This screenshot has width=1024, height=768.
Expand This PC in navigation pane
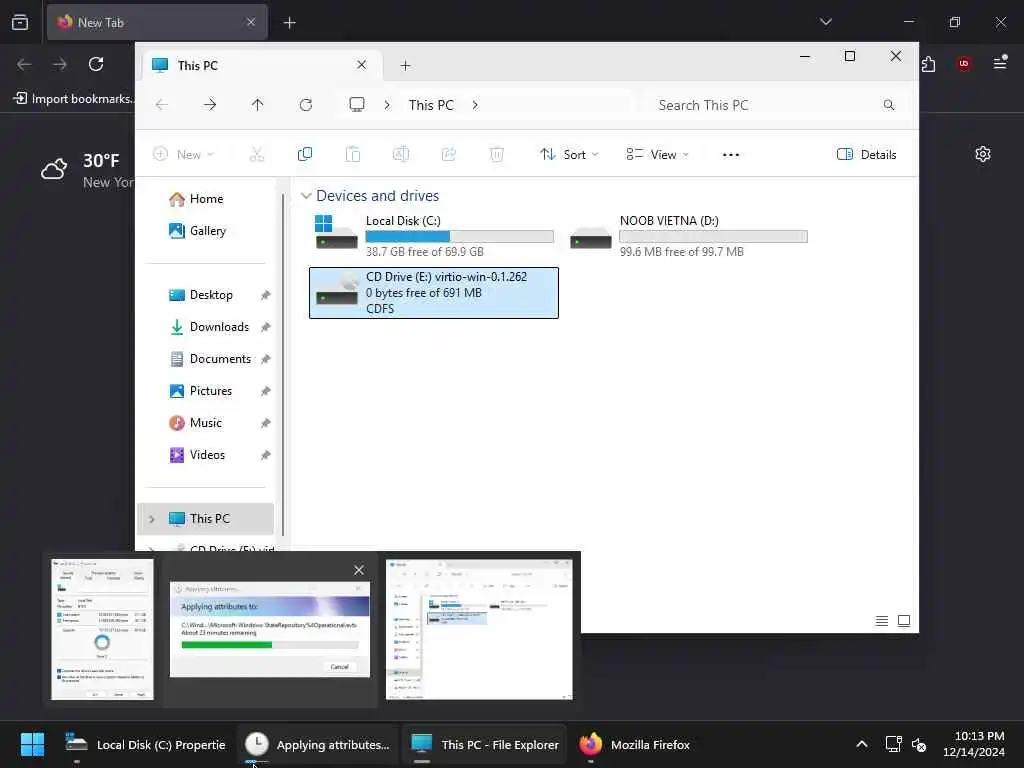pos(152,519)
